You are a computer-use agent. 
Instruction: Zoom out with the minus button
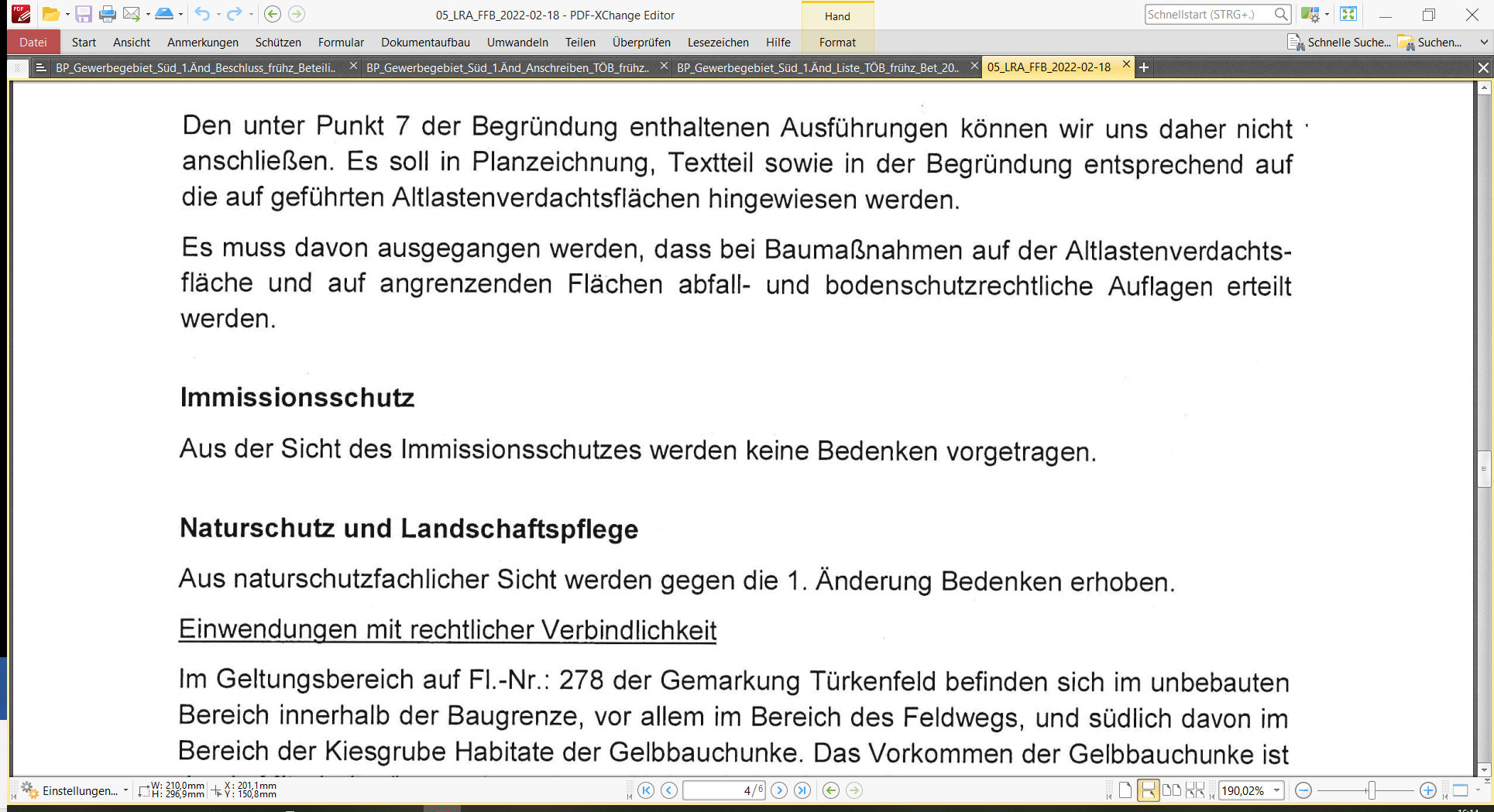(x=1303, y=790)
